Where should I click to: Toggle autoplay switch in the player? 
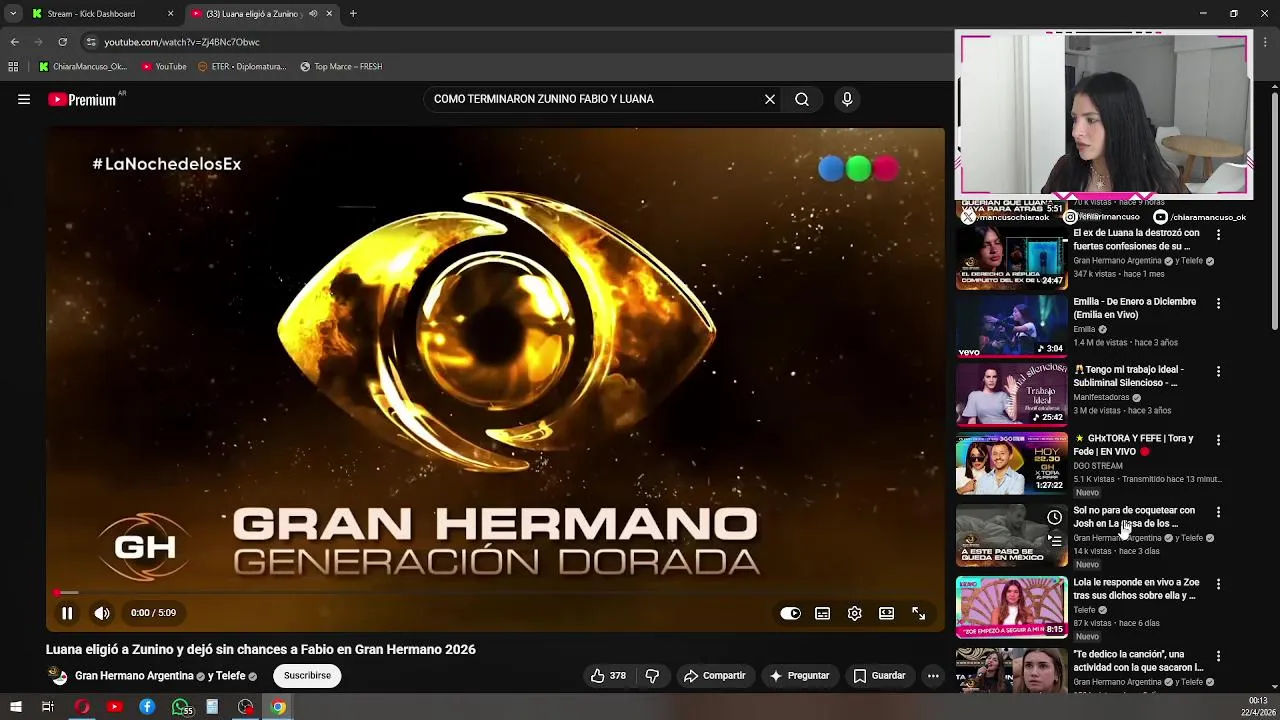tap(790, 613)
